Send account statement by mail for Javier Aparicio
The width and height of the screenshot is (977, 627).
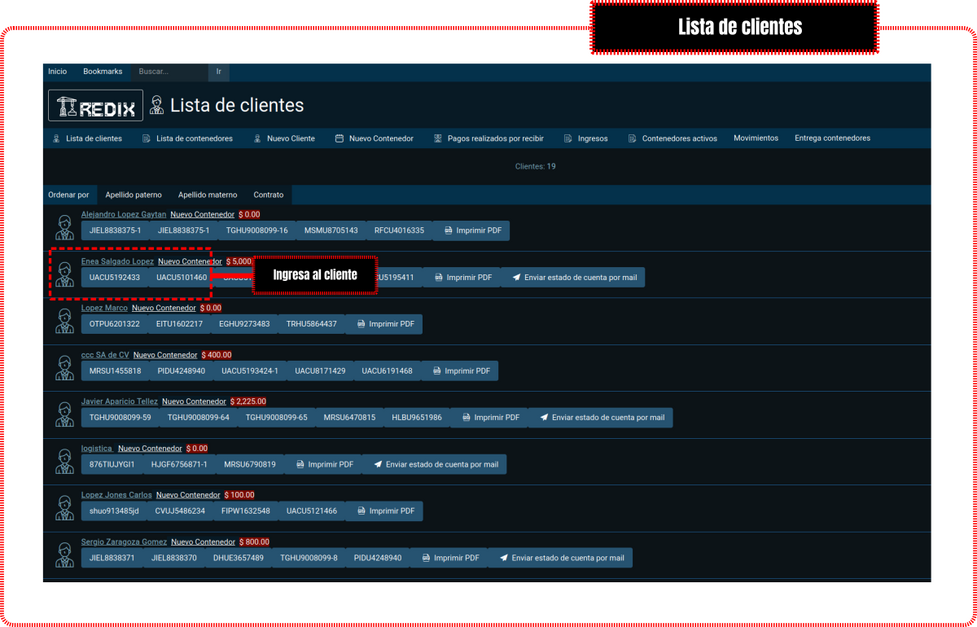pyautogui.click(x=601, y=418)
